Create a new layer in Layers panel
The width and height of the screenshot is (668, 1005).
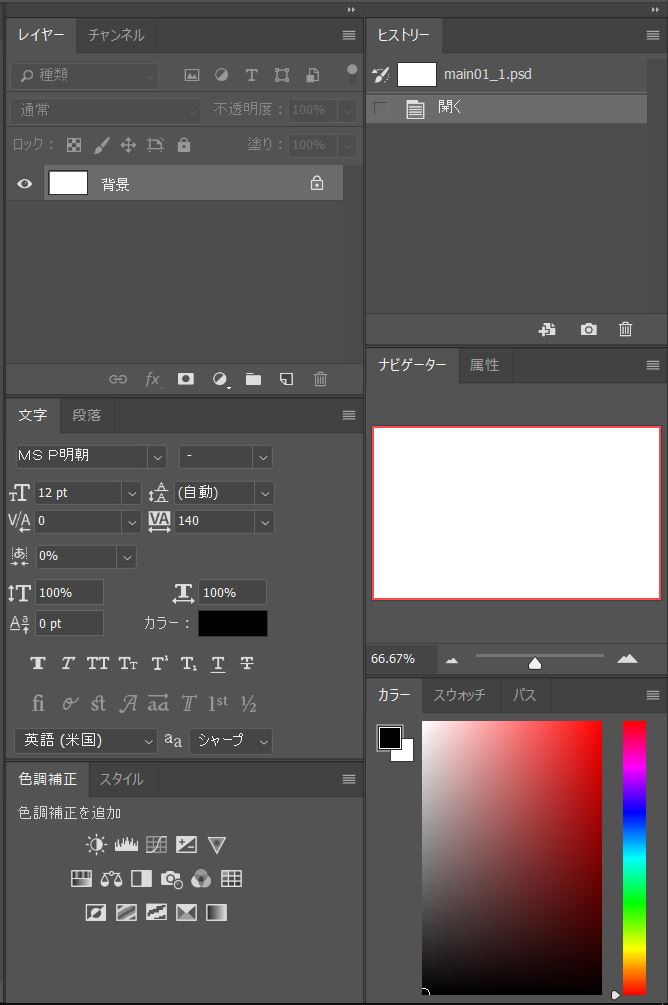pos(287,379)
